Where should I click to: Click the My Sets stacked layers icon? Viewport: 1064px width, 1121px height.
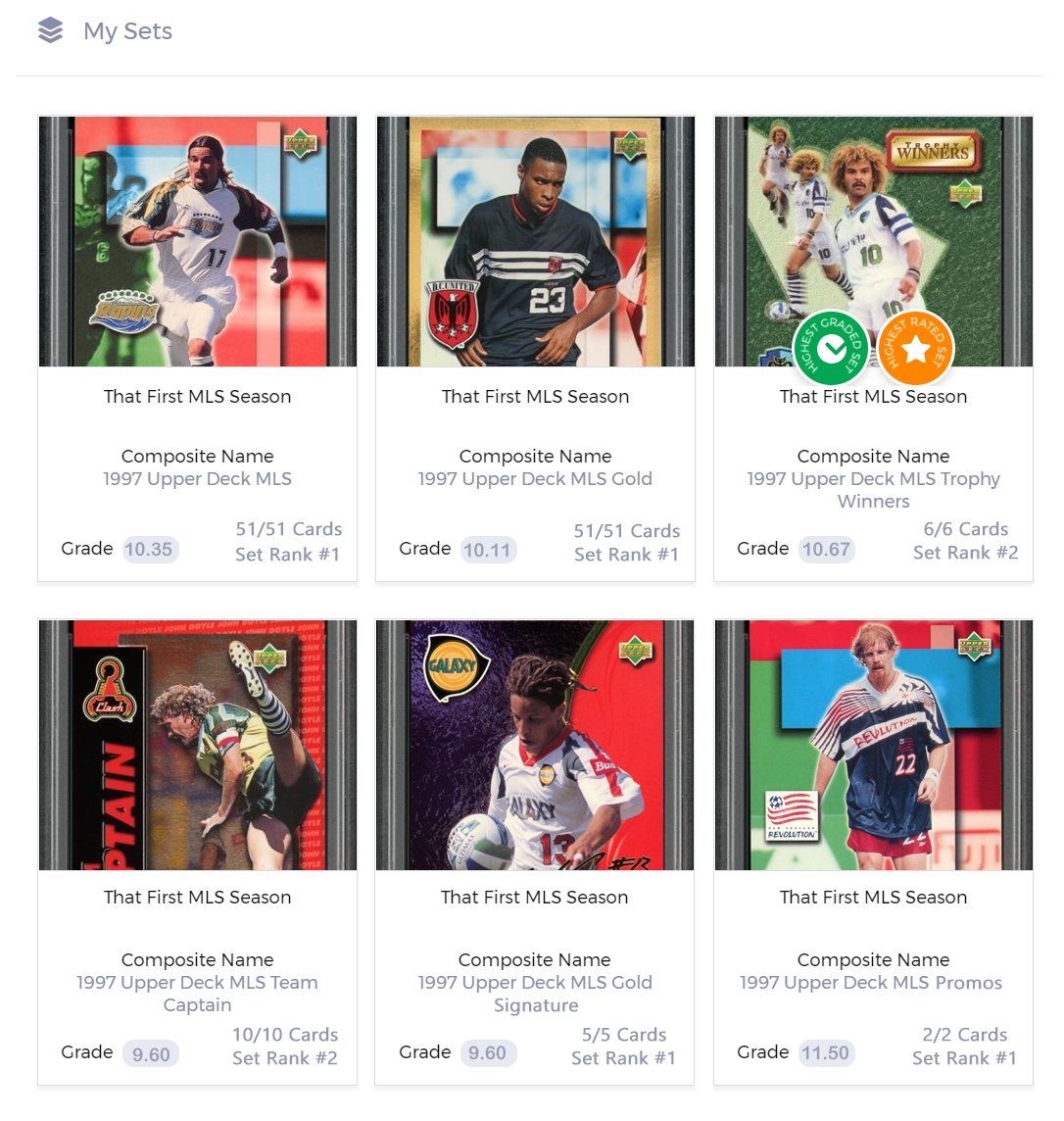pos(51,30)
